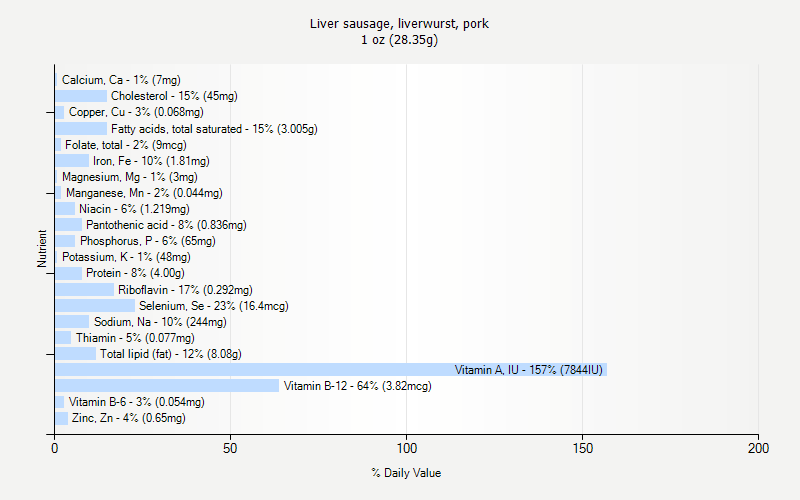Select the 'Niacin - 6% (1.219mg)' label
Image resolution: width=800 pixels, height=500 pixels.
(134, 209)
